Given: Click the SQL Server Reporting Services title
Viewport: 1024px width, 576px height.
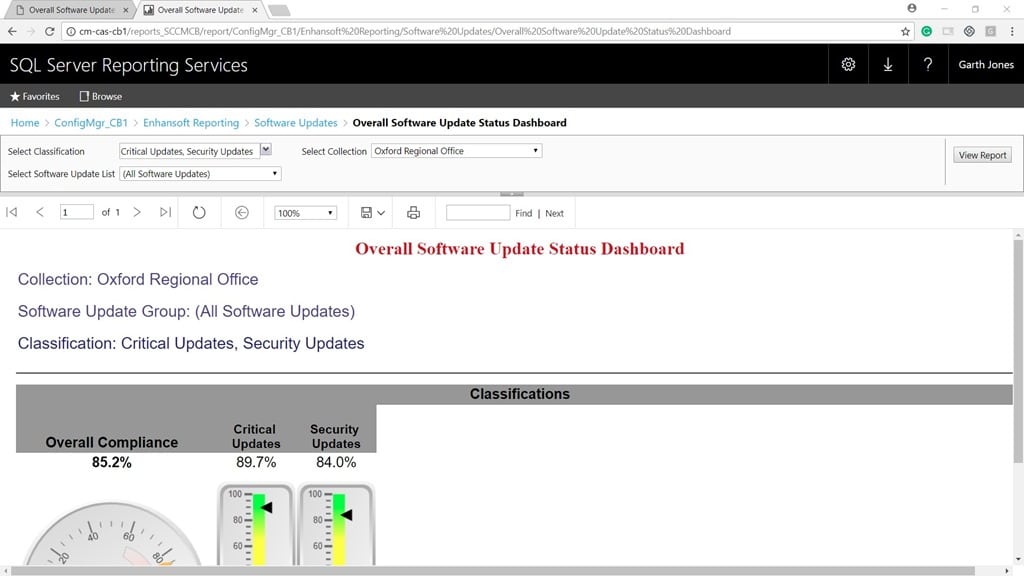Looking at the screenshot, I should (129, 65).
